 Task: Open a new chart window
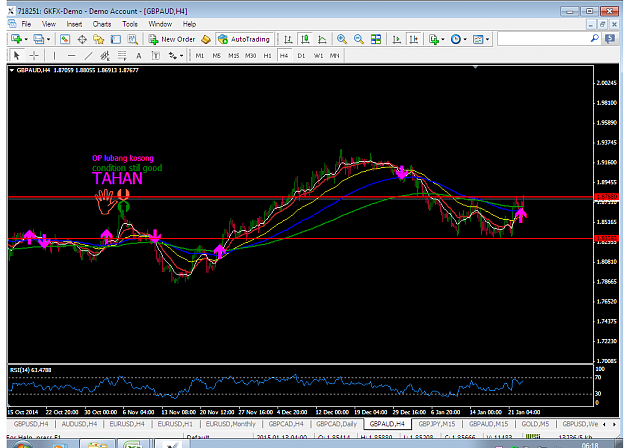(16, 39)
